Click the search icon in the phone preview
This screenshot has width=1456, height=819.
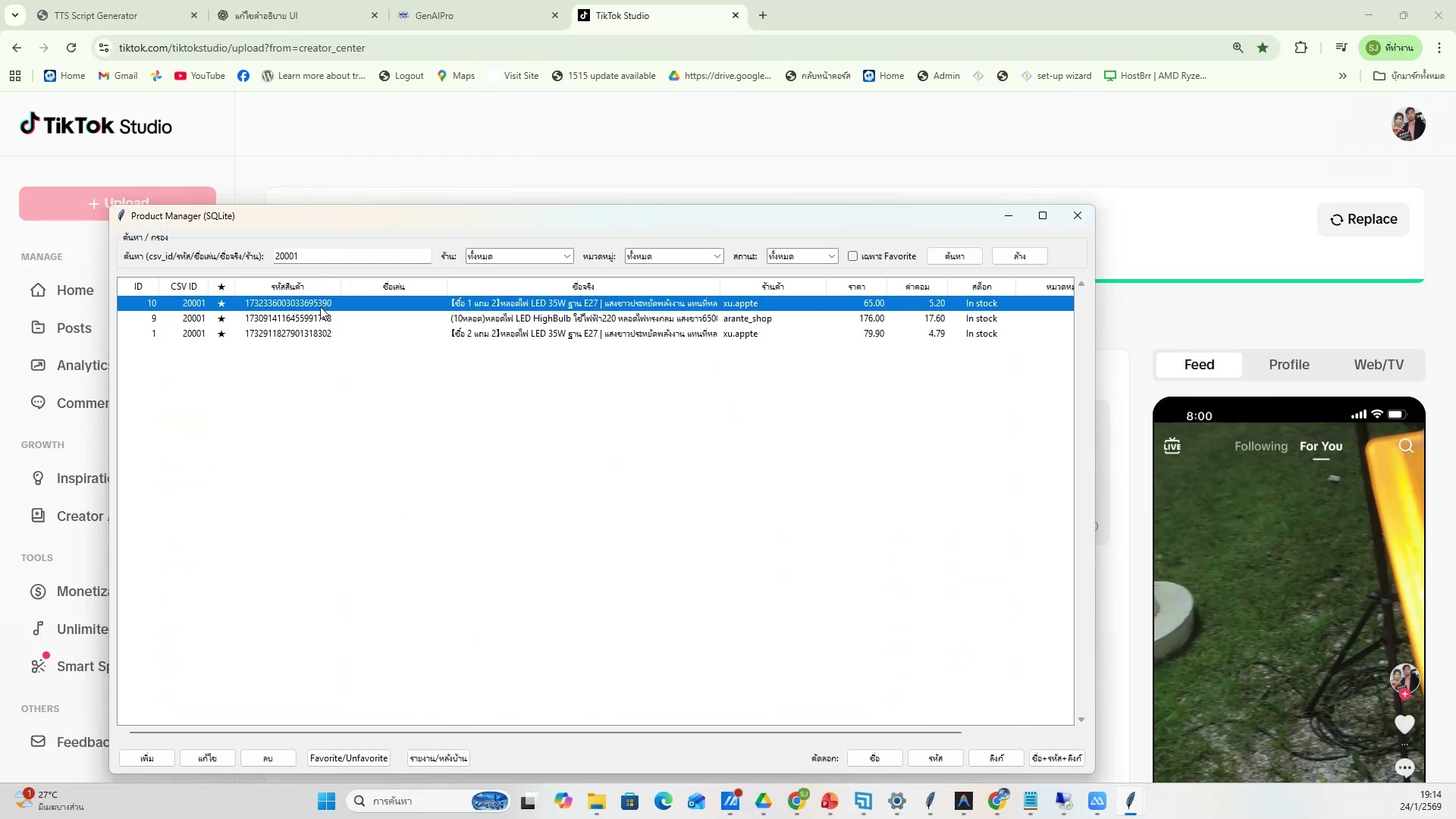click(1406, 446)
